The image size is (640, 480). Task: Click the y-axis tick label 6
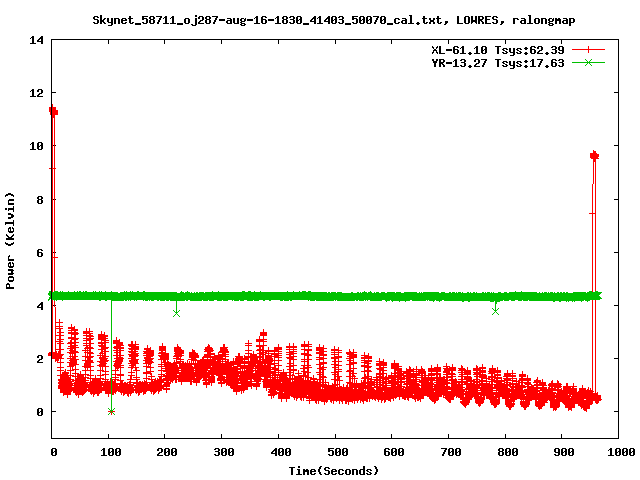click(x=40, y=253)
